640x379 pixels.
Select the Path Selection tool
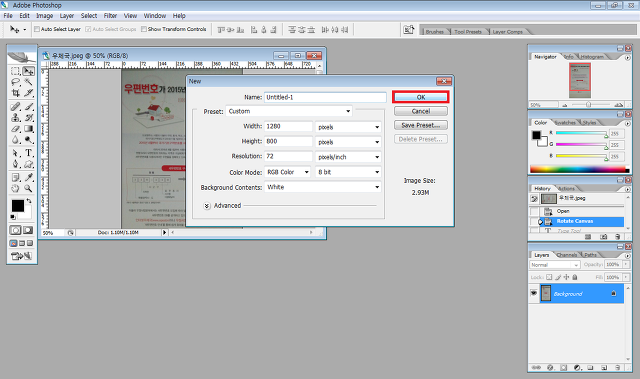(16, 153)
